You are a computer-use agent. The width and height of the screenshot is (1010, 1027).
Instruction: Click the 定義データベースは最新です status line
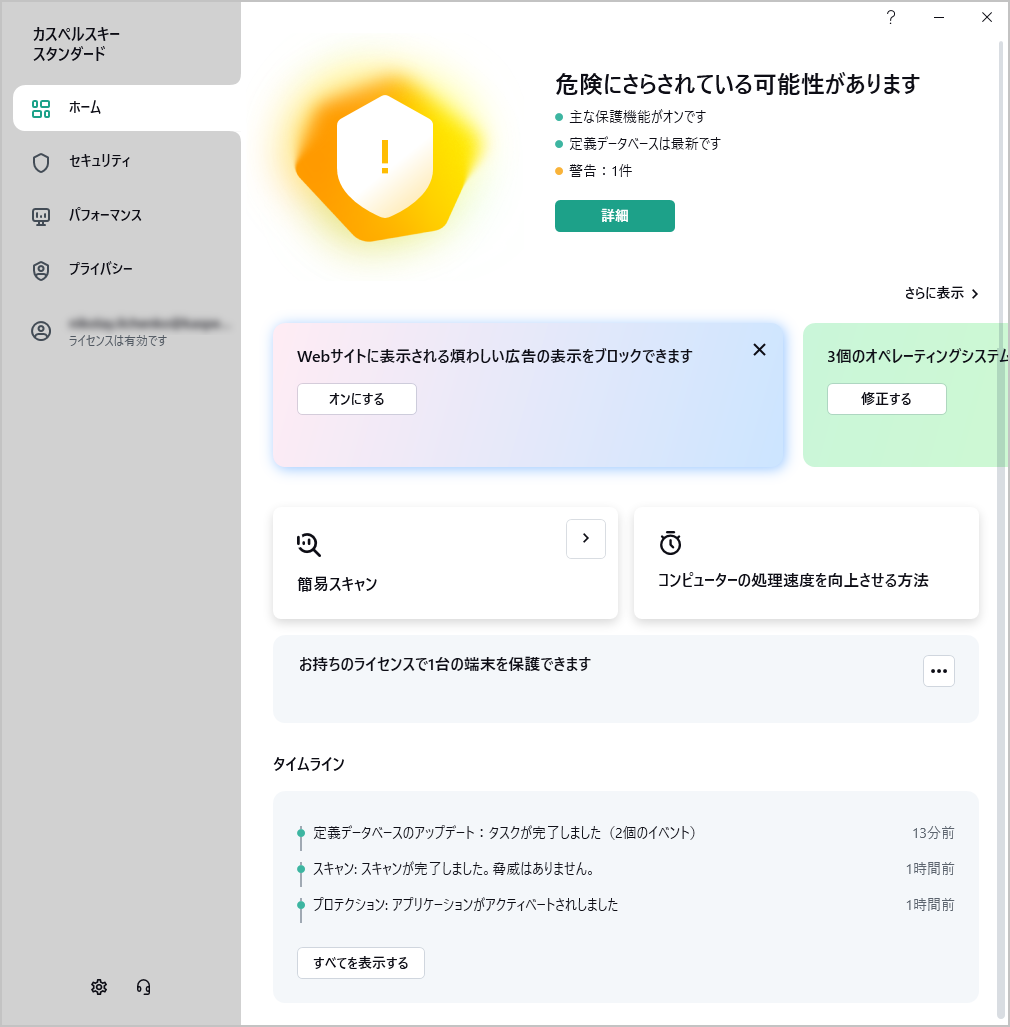point(638,143)
